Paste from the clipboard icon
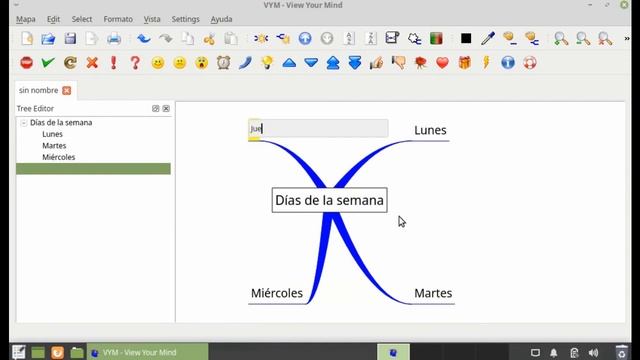The width and height of the screenshot is (640, 360). [231, 39]
